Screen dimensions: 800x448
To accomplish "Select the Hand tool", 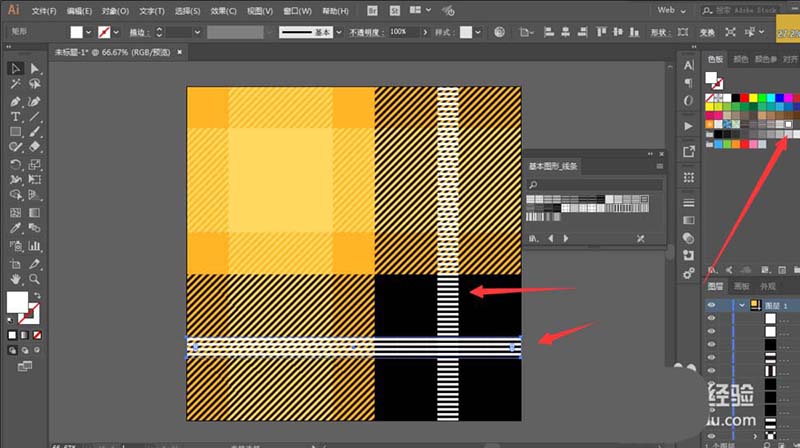I will 15,278.
